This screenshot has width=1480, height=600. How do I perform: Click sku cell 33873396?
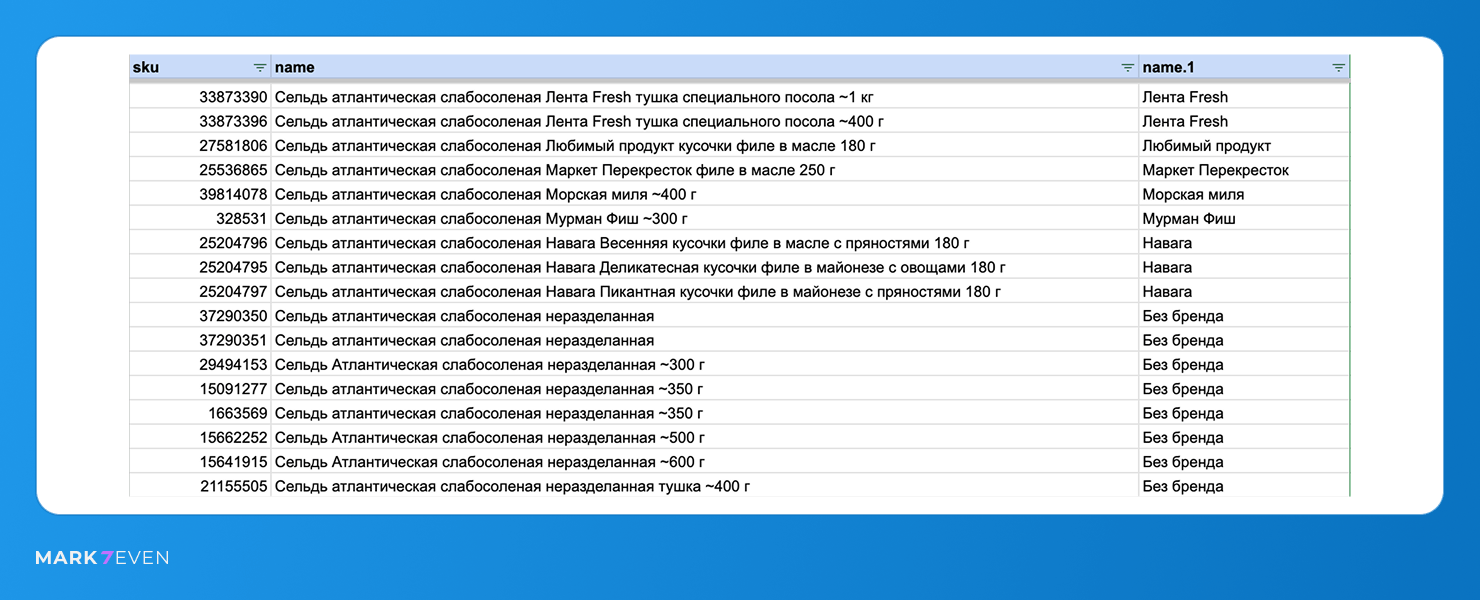tap(200, 121)
